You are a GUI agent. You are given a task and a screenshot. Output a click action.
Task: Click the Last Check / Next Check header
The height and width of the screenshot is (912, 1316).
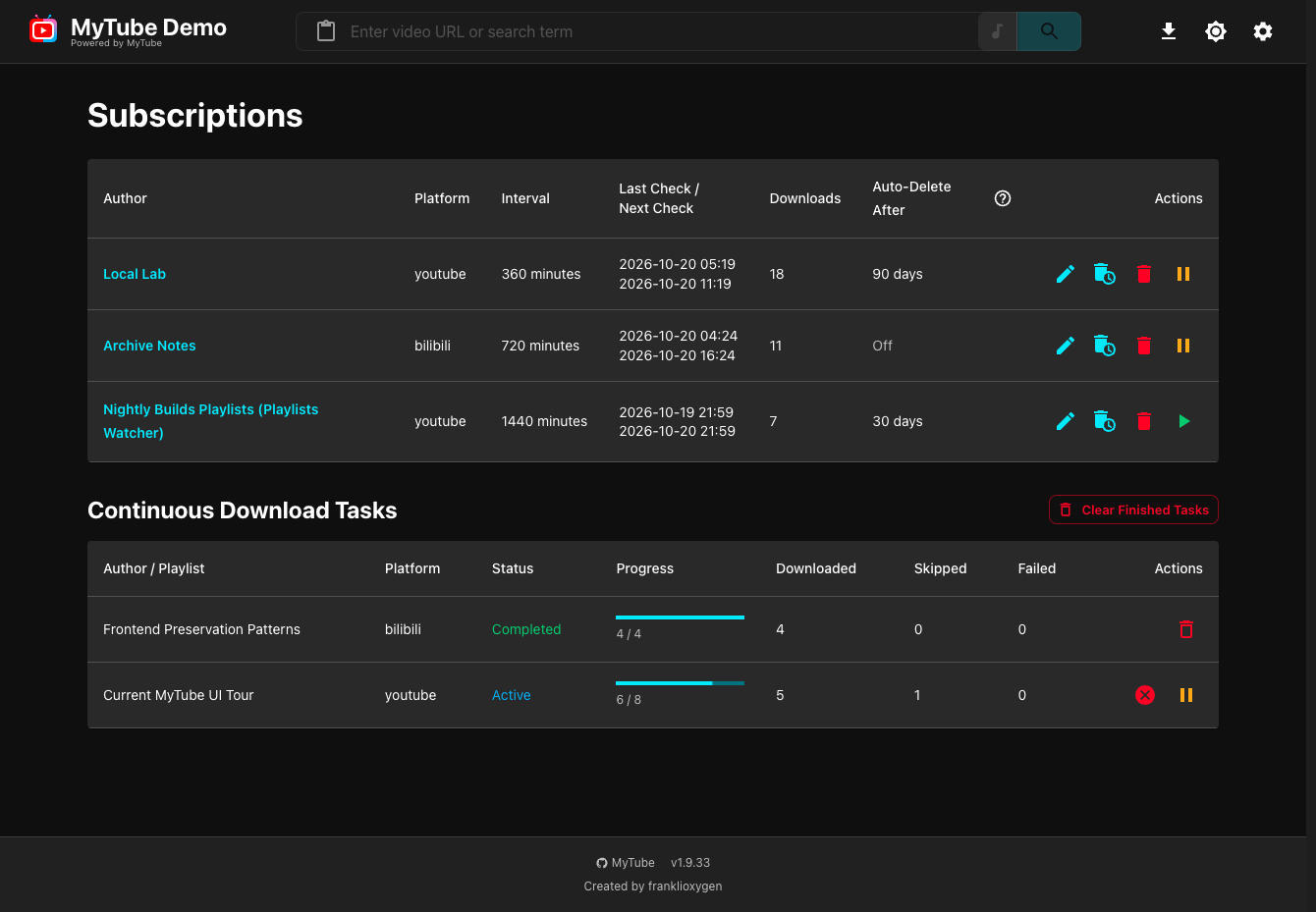(659, 198)
